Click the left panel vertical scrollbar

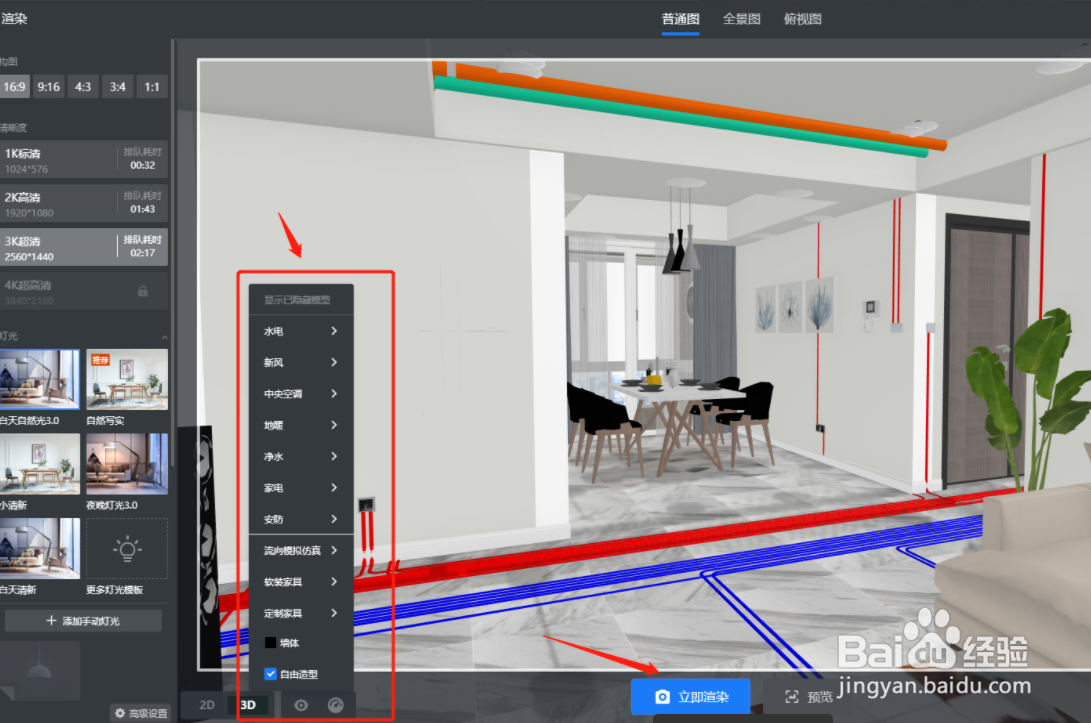pyautogui.click(x=173, y=251)
